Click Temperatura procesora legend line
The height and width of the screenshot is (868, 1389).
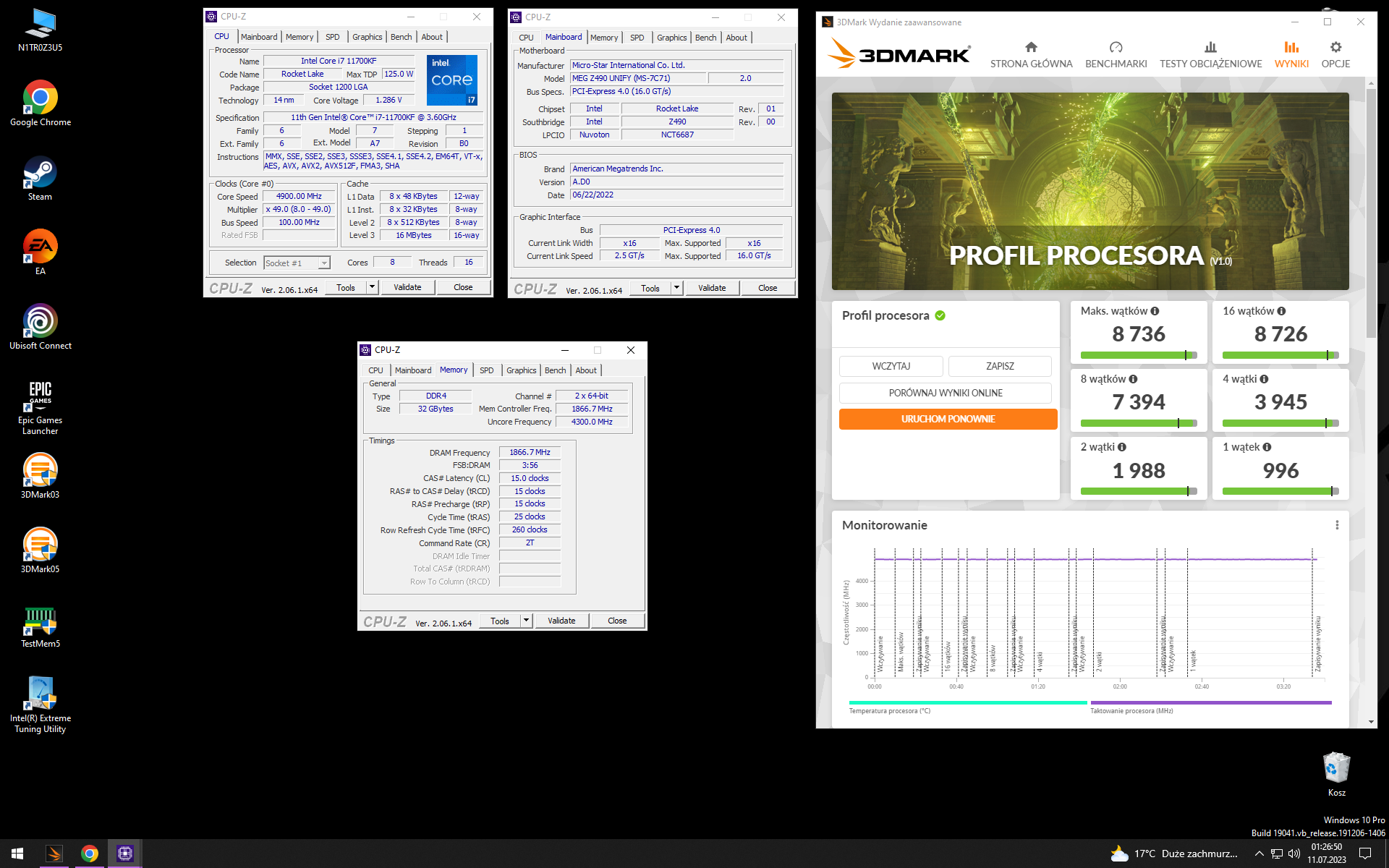(x=968, y=702)
